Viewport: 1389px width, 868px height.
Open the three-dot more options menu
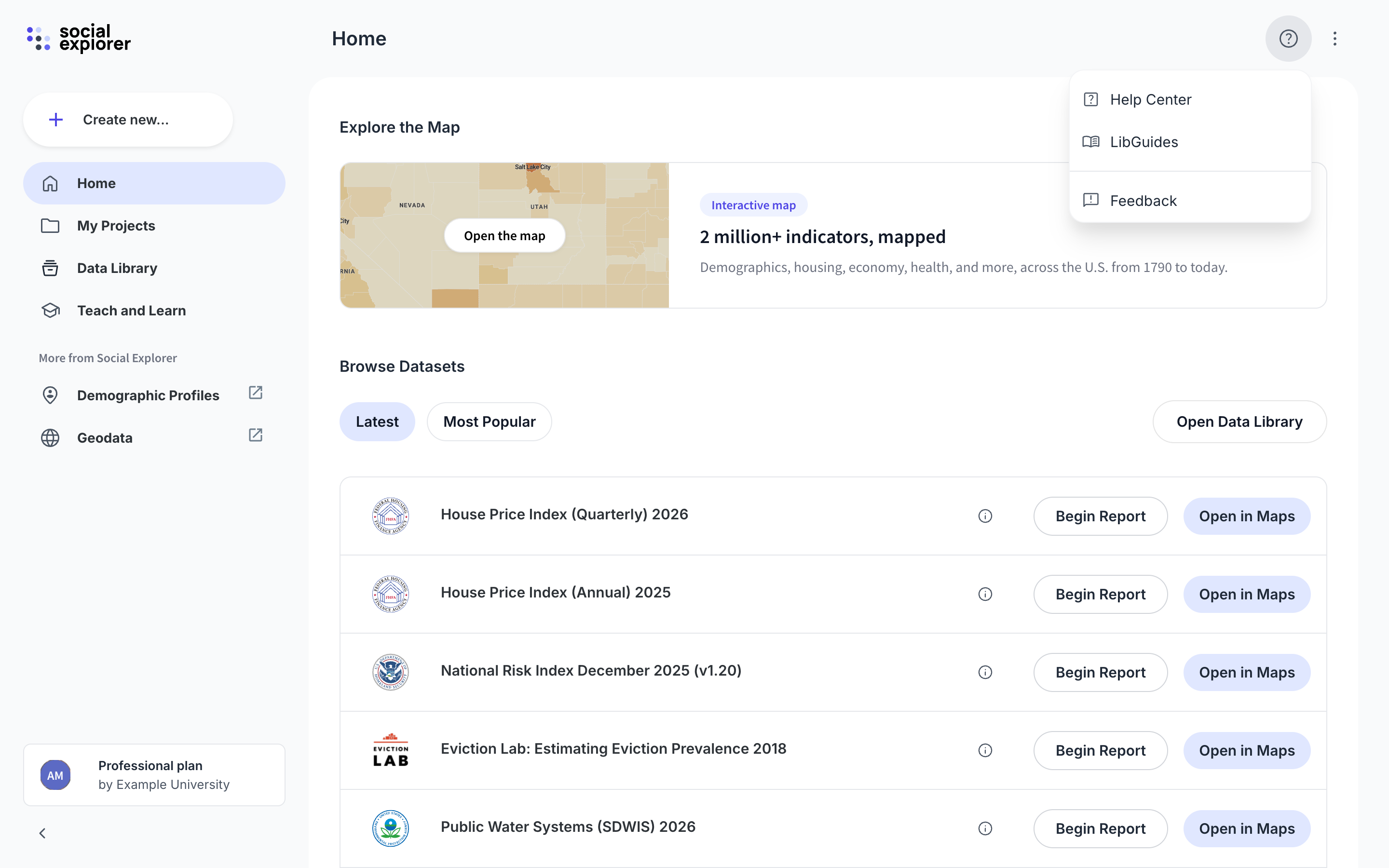click(x=1335, y=39)
